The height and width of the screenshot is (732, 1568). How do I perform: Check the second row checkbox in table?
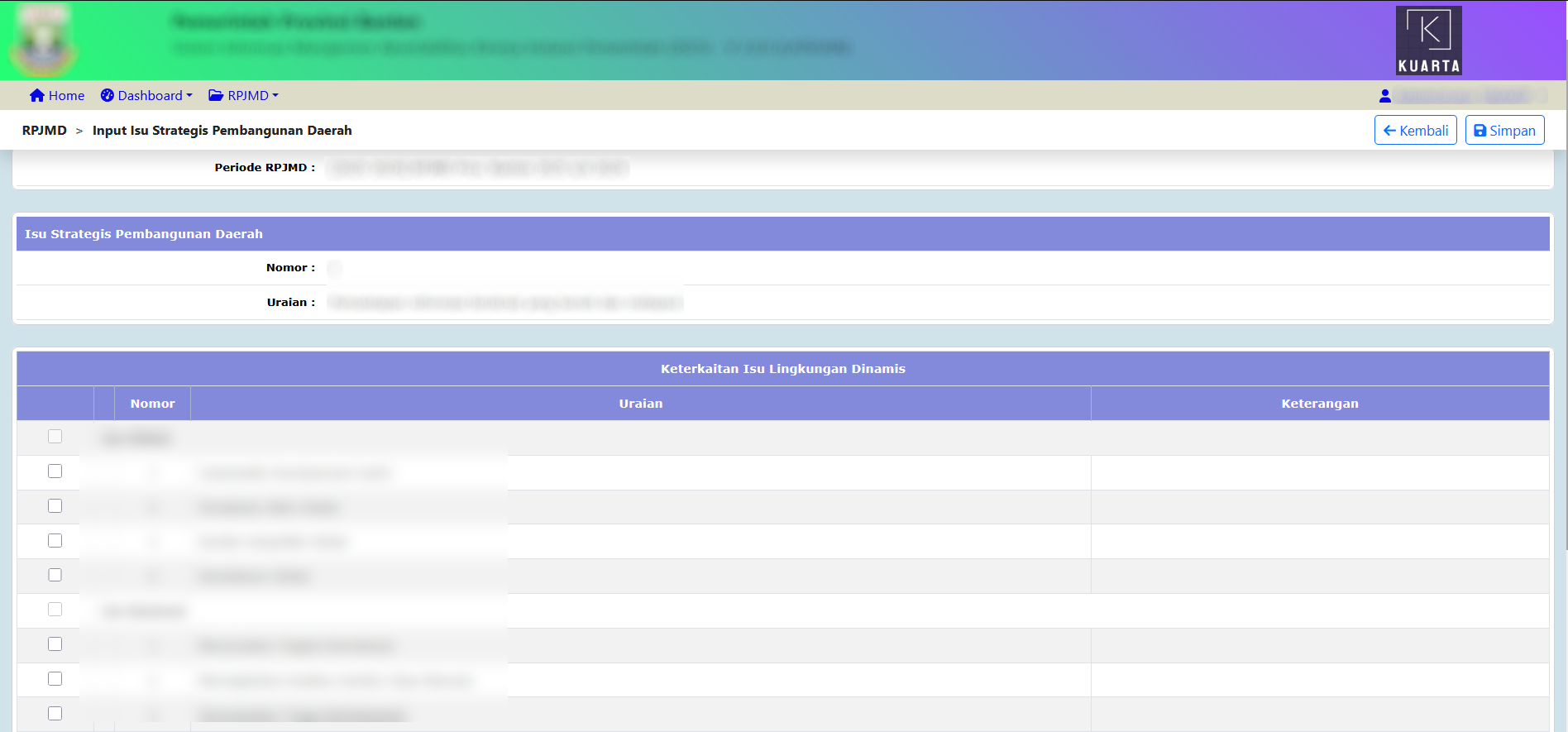[55, 471]
